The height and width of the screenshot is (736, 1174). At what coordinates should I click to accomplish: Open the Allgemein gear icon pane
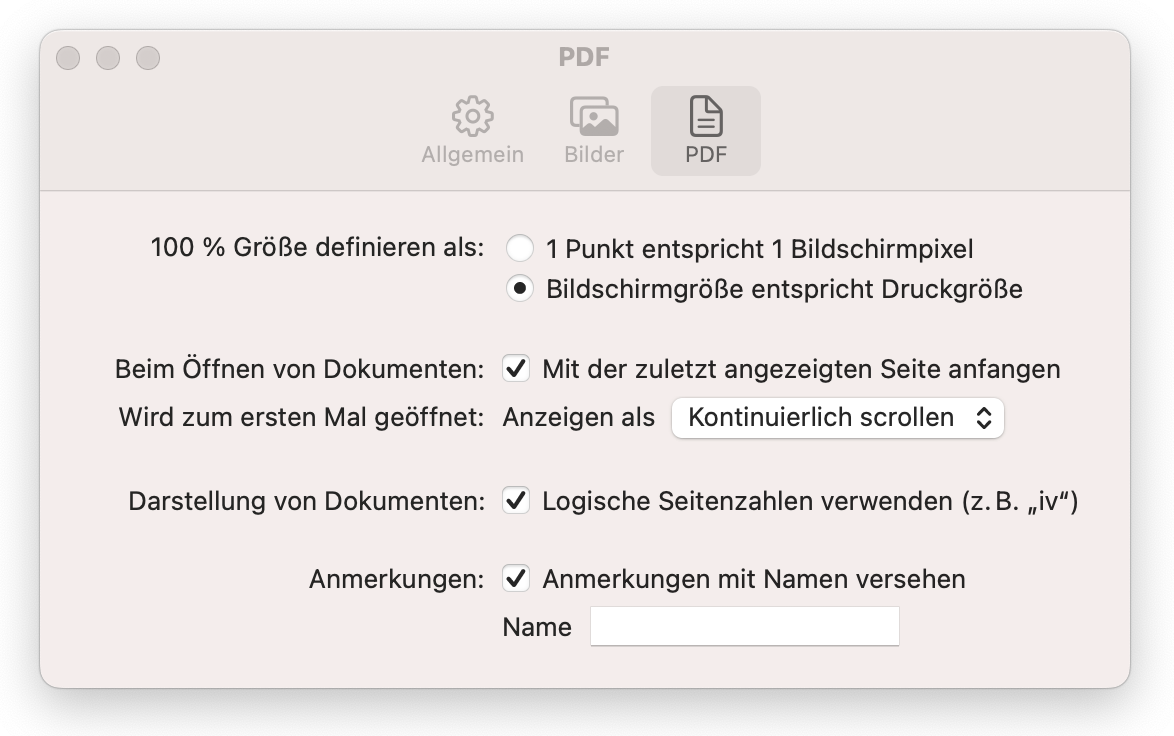point(472,117)
